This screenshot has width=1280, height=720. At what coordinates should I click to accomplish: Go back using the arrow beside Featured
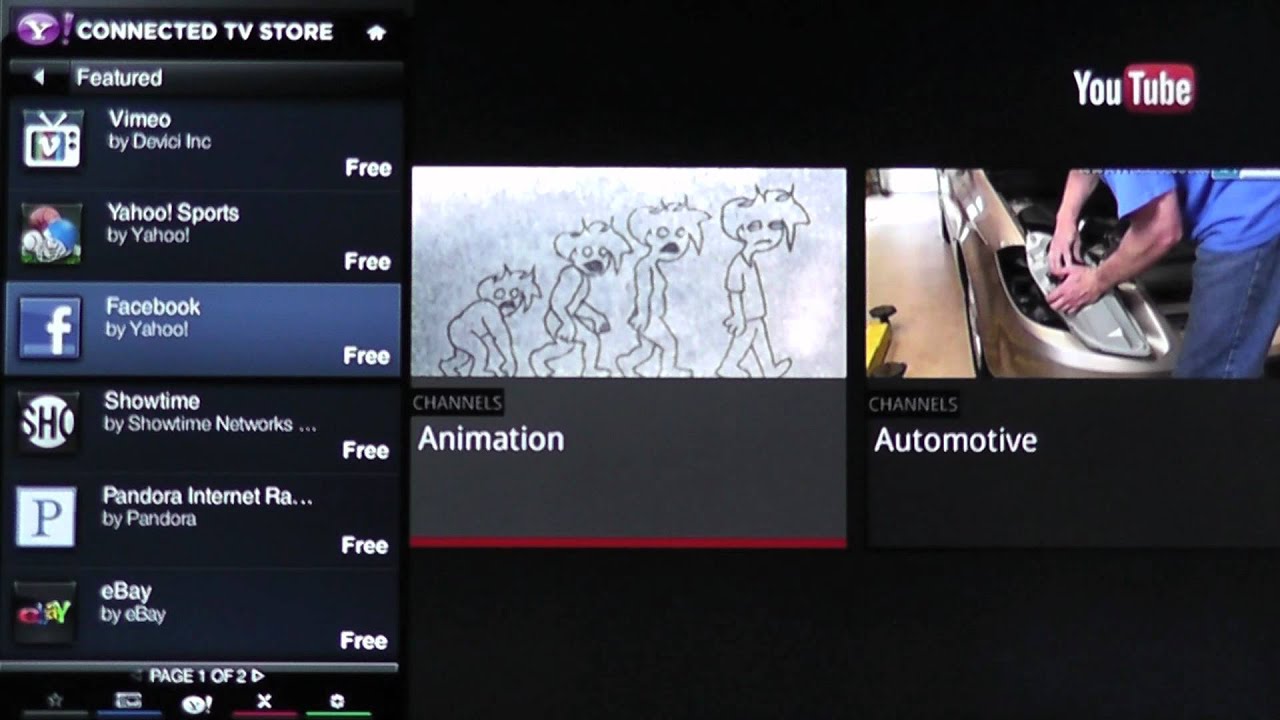coord(38,77)
